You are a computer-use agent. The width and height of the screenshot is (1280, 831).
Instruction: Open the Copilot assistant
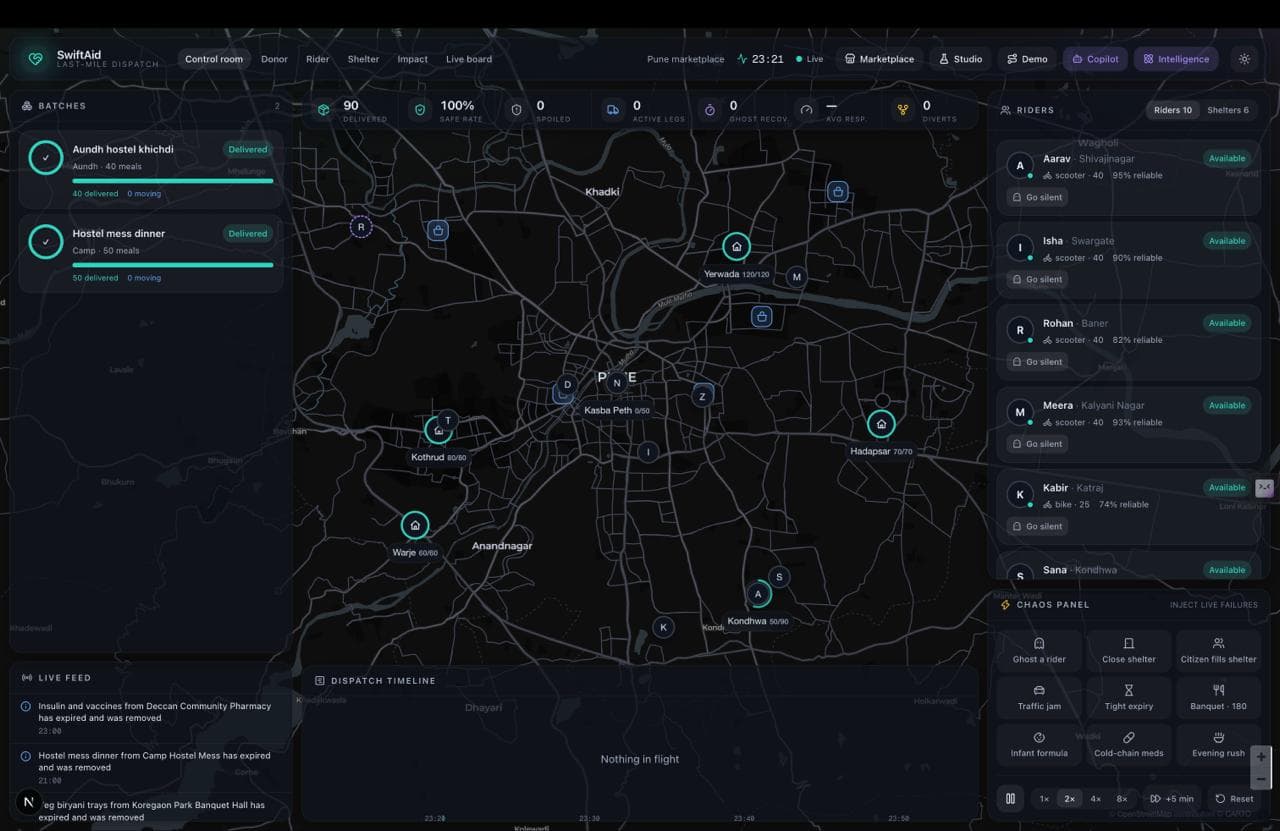pos(1095,59)
